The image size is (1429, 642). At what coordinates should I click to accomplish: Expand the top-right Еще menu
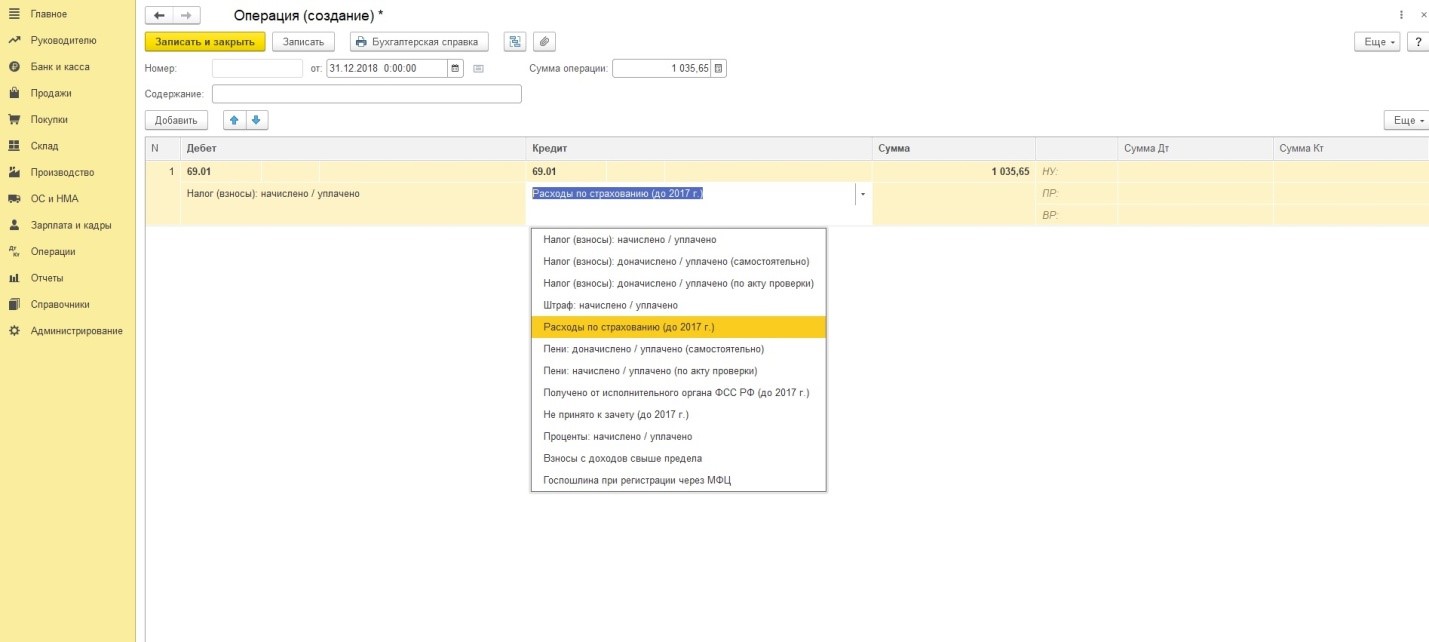coord(1376,42)
